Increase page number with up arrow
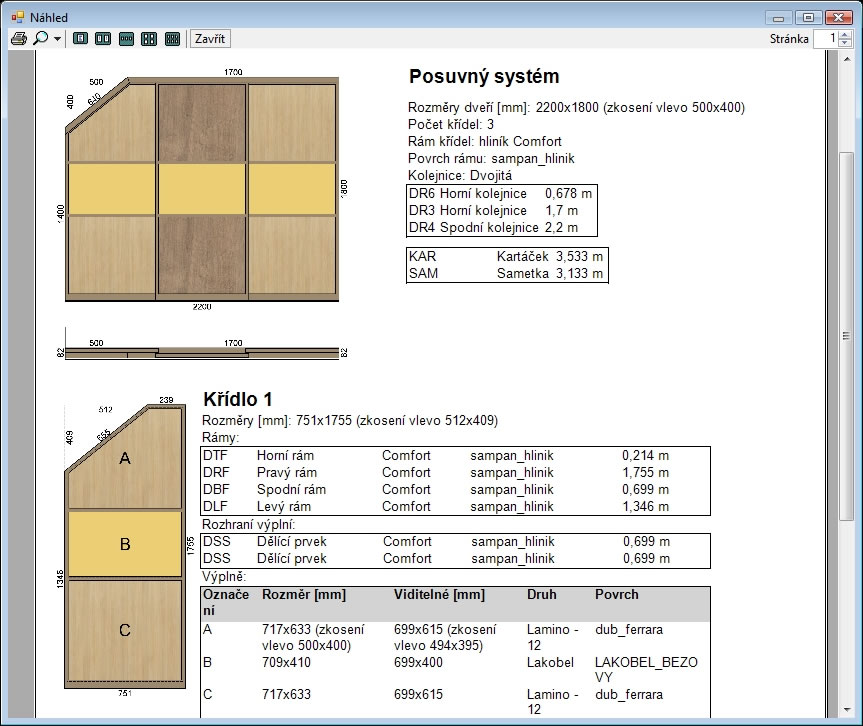Image resolution: width=863 pixels, height=726 pixels. click(847, 34)
